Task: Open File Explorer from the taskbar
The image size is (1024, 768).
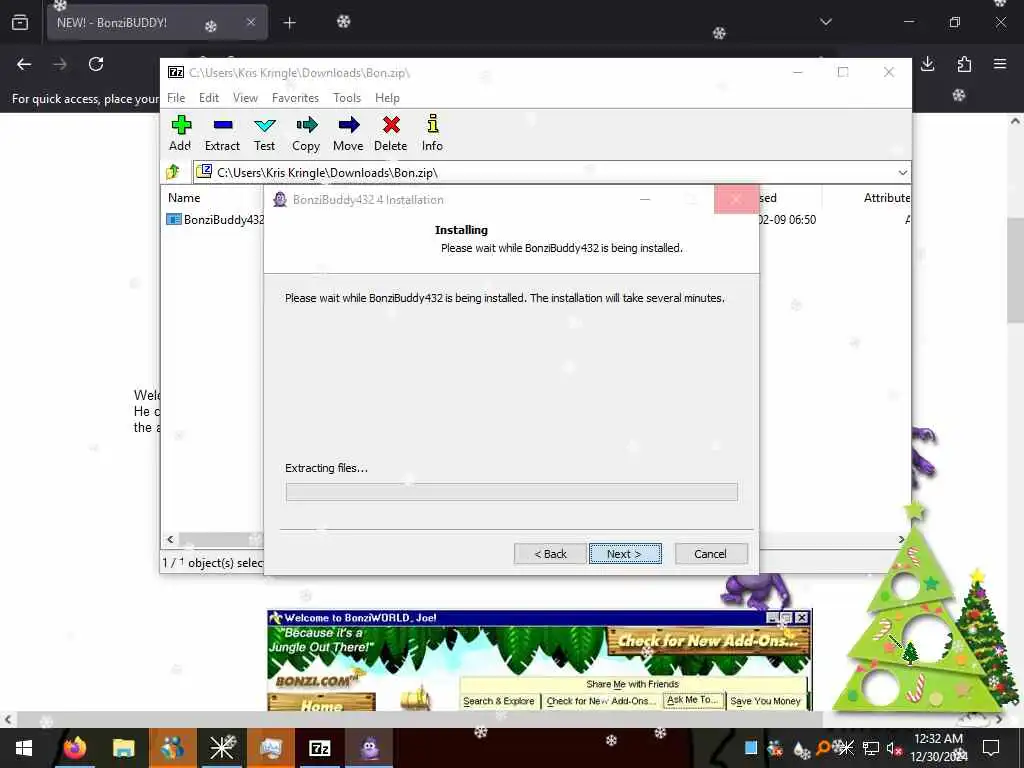Action: pyautogui.click(x=123, y=748)
